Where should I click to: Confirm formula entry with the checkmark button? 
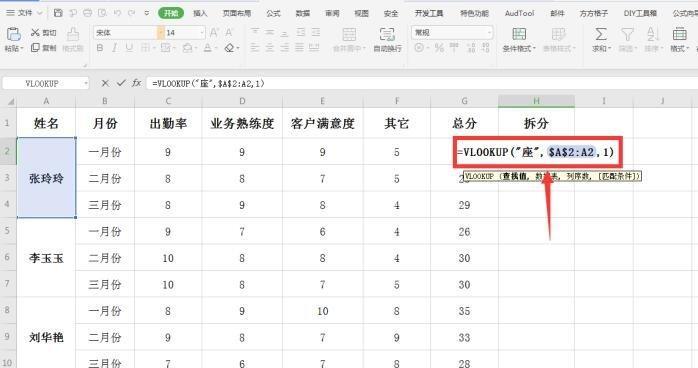121,83
